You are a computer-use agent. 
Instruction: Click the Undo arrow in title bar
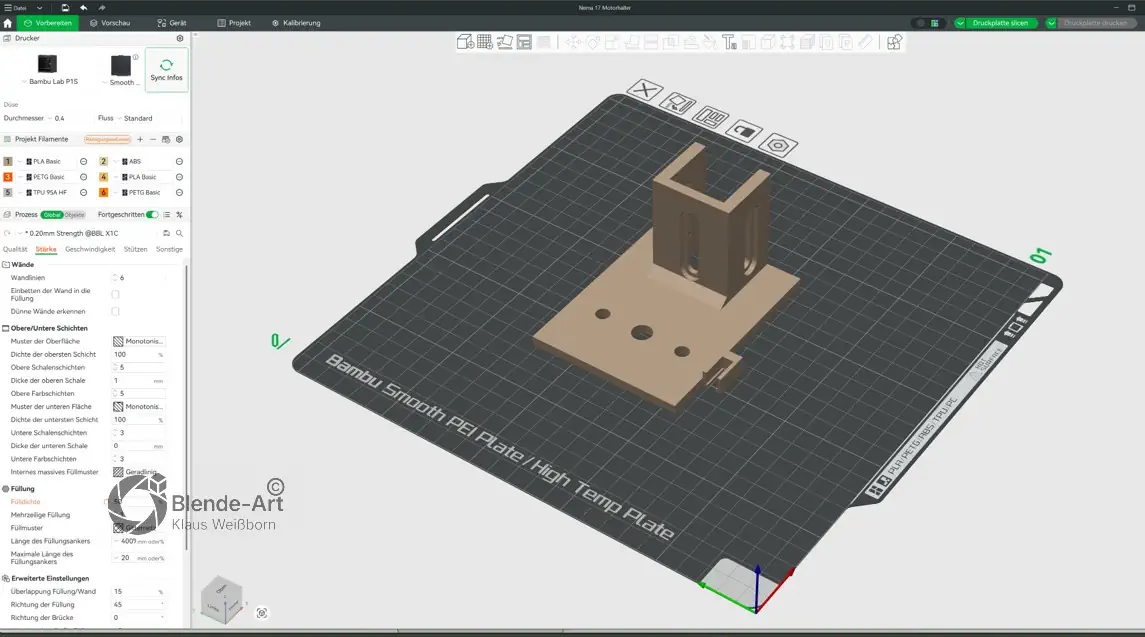point(83,7)
